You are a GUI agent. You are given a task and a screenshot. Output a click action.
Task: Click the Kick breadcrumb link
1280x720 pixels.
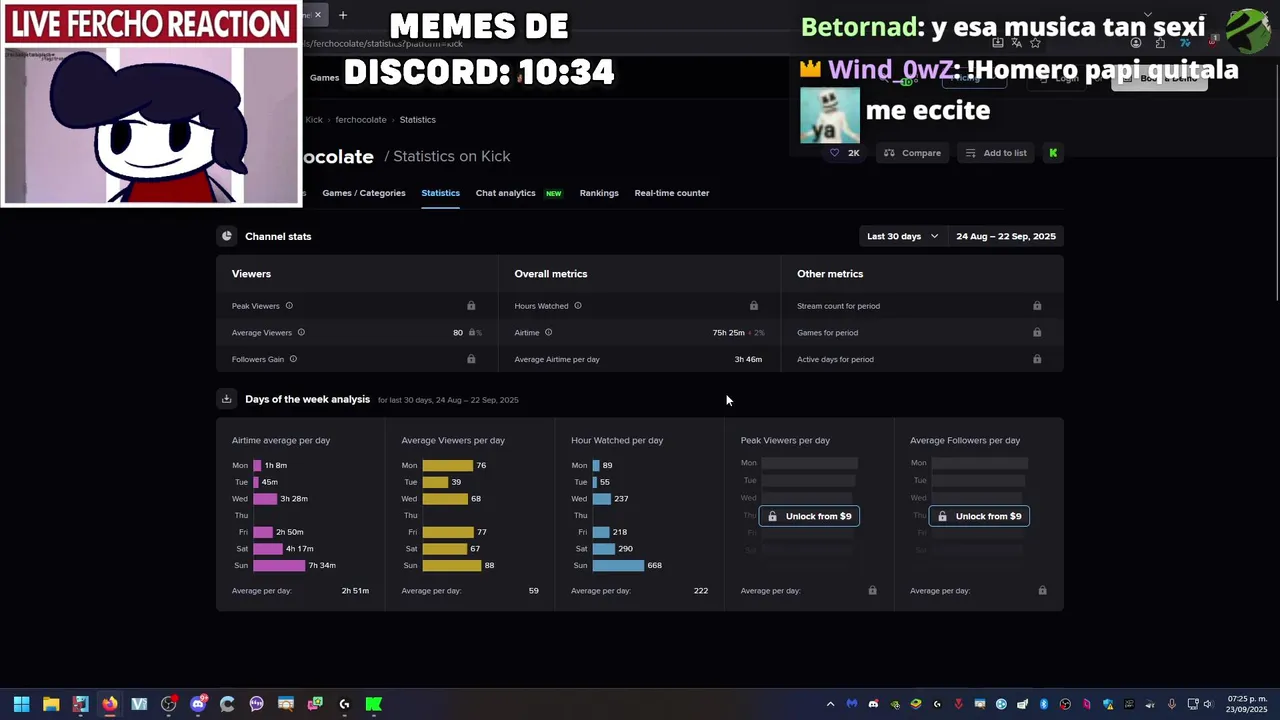(314, 119)
